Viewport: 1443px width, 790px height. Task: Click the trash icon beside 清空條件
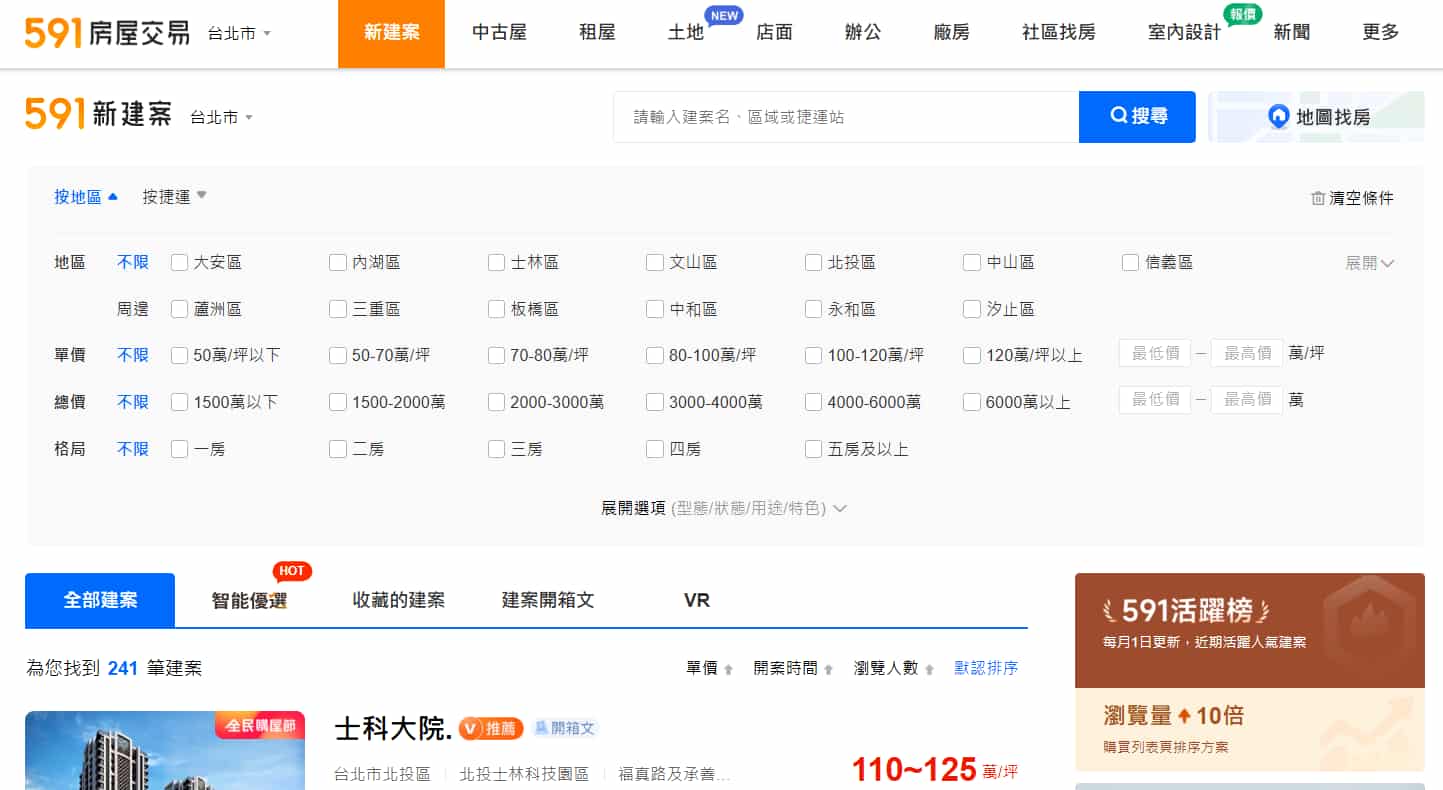1317,198
